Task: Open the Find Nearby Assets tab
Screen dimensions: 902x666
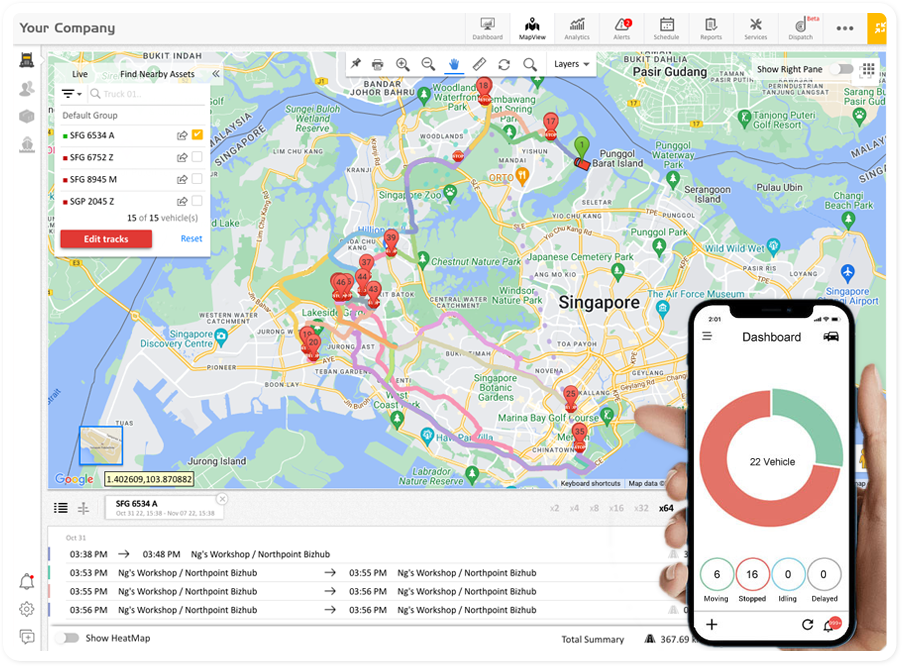Action: pyautogui.click(x=157, y=74)
